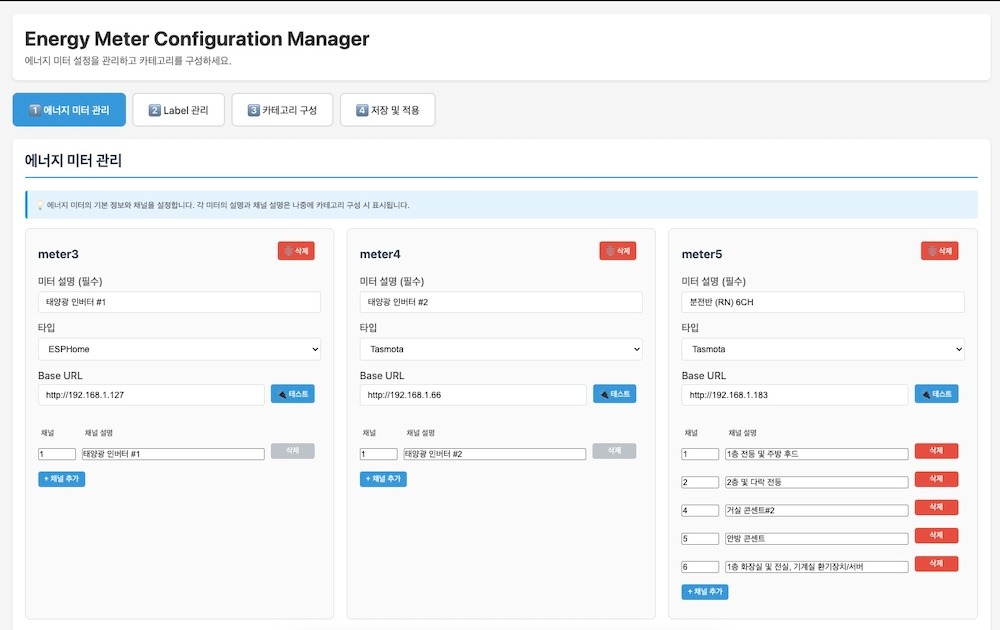The height and width of the screenshot is (630, 1000).
Task: Open the meter3 type dropdown showing ESPHome
Action: [x=179, y=349]
